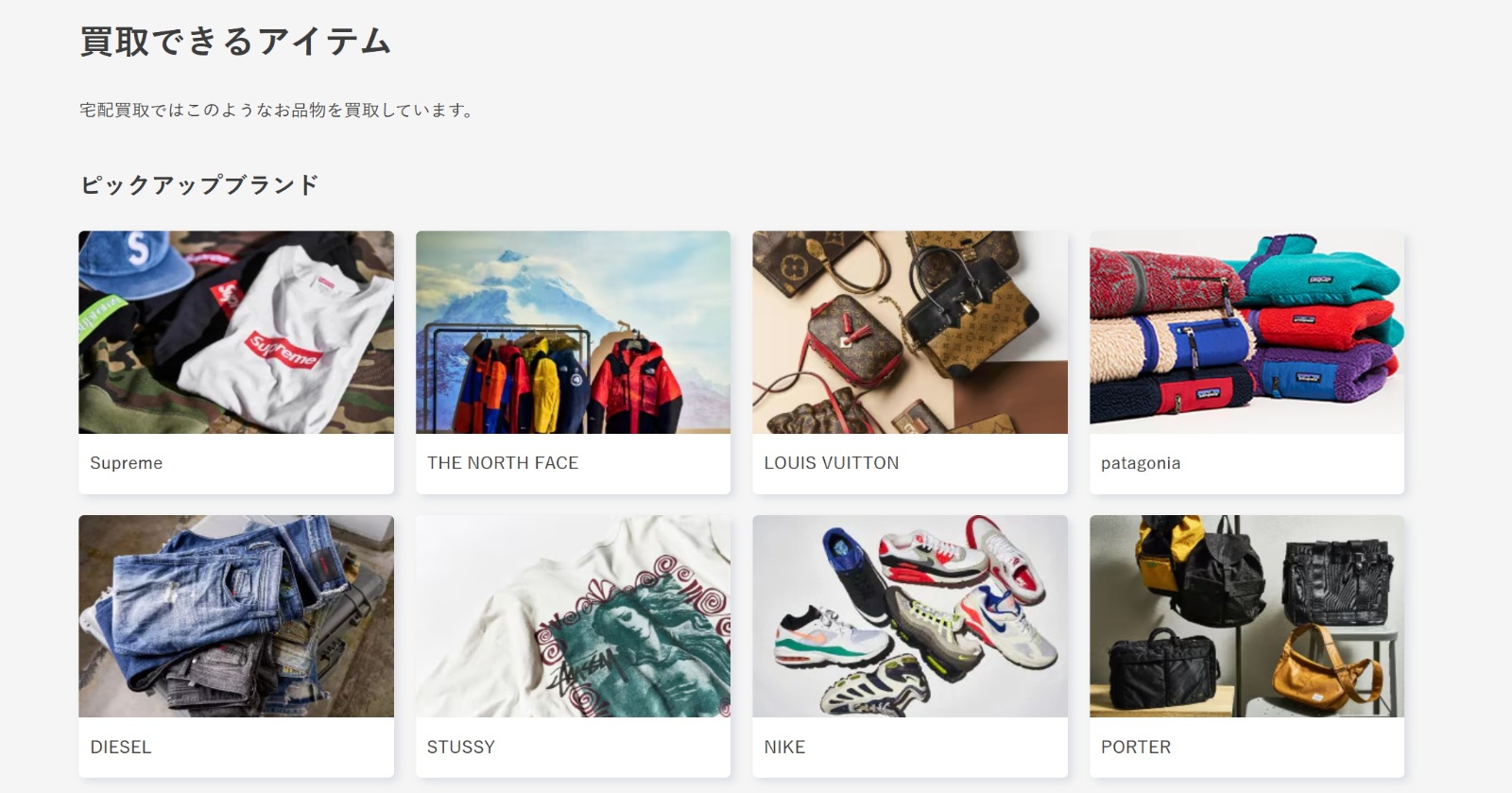This screenshot has width=1512, height=793.
Task: Open the LOUIS VUITTON bags photo
Action: [909, 333]
